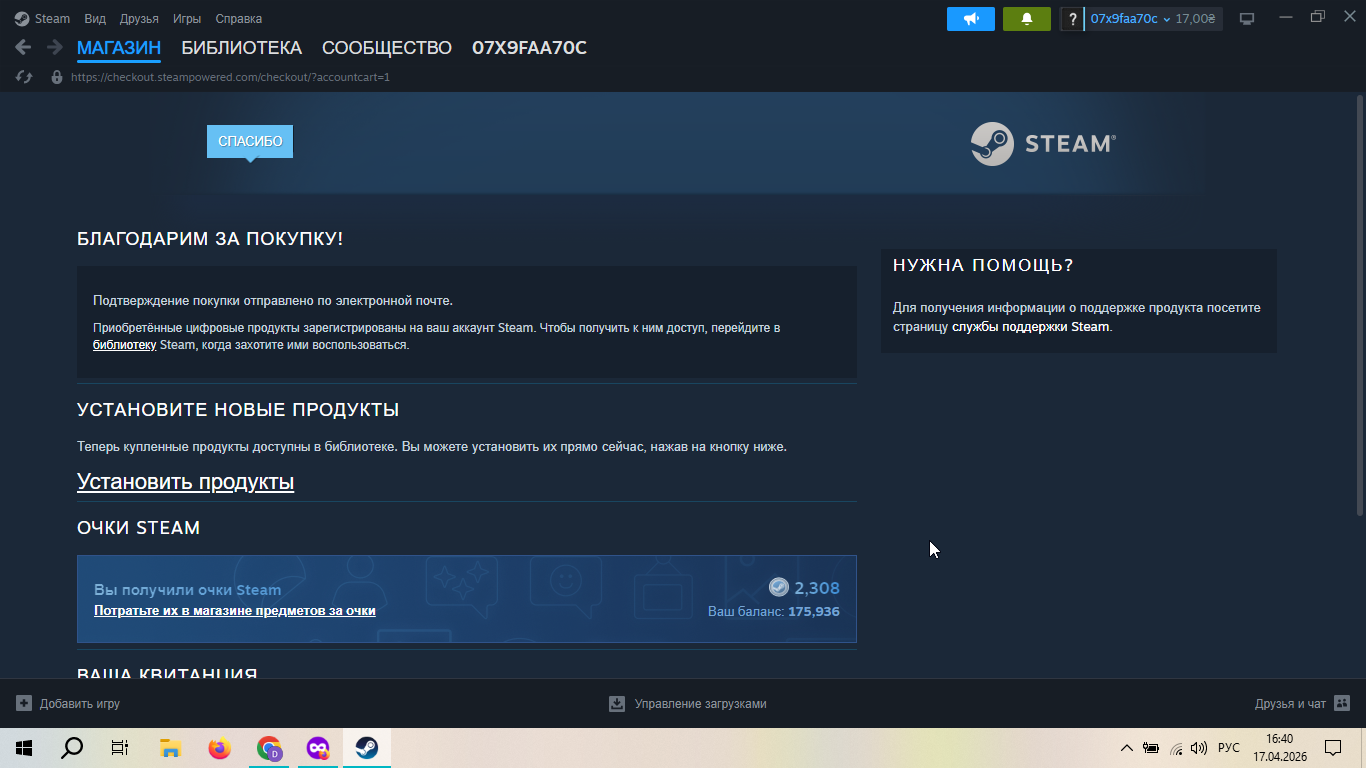The image size is (1366, 768).
Task: Open the purple masked app on taskbar
Action: tap(317, 748)
